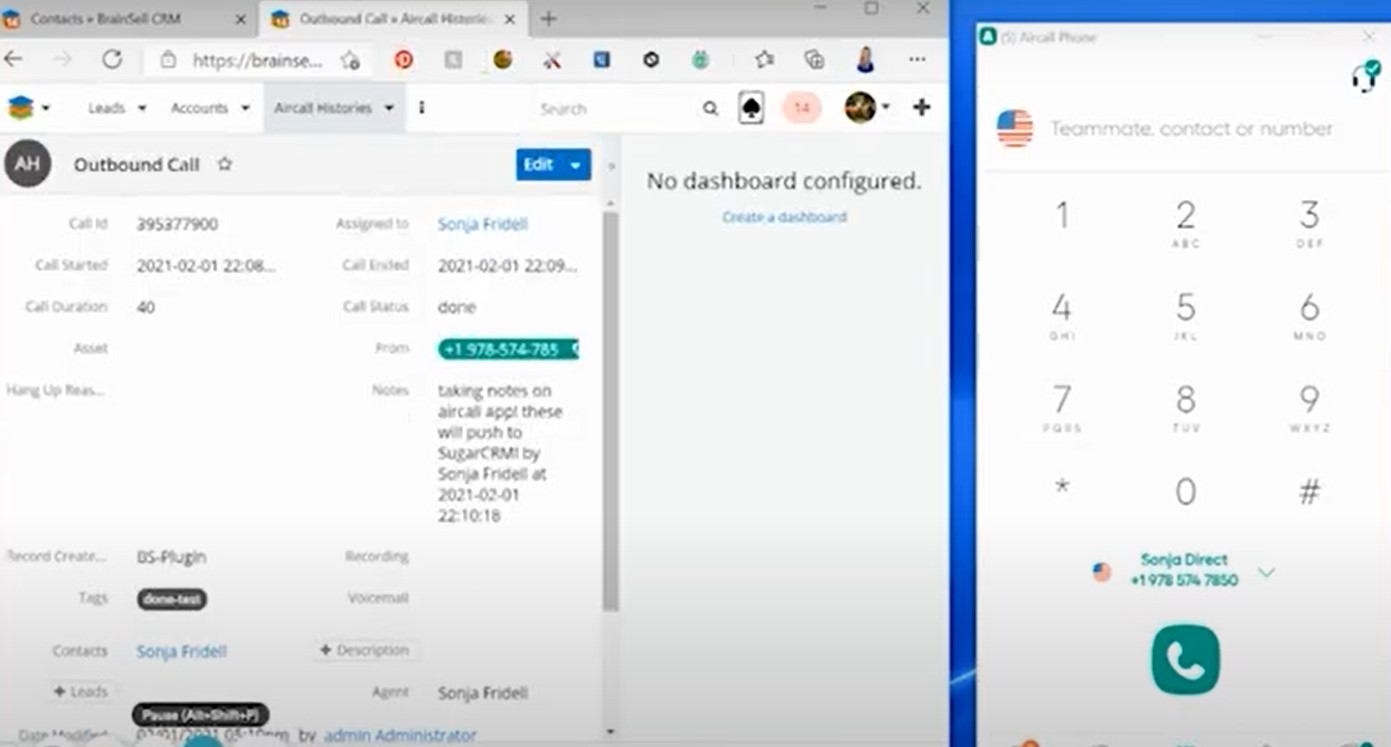Image resolution: width=1391 pixels, height=747 pixels.
Task: Click the round black extension icon
Action: (x=651, y=60)
